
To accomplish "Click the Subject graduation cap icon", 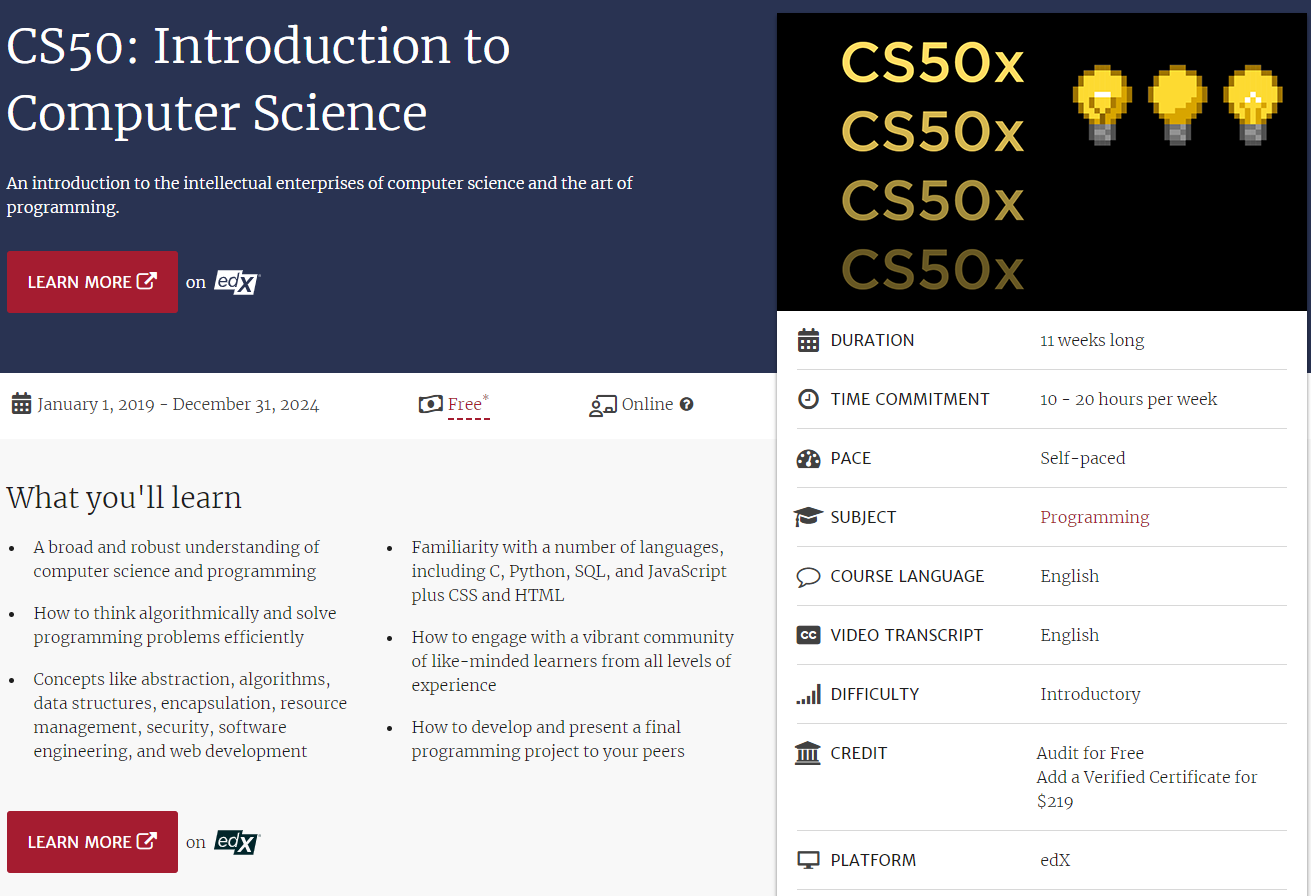I will (808, 517).
